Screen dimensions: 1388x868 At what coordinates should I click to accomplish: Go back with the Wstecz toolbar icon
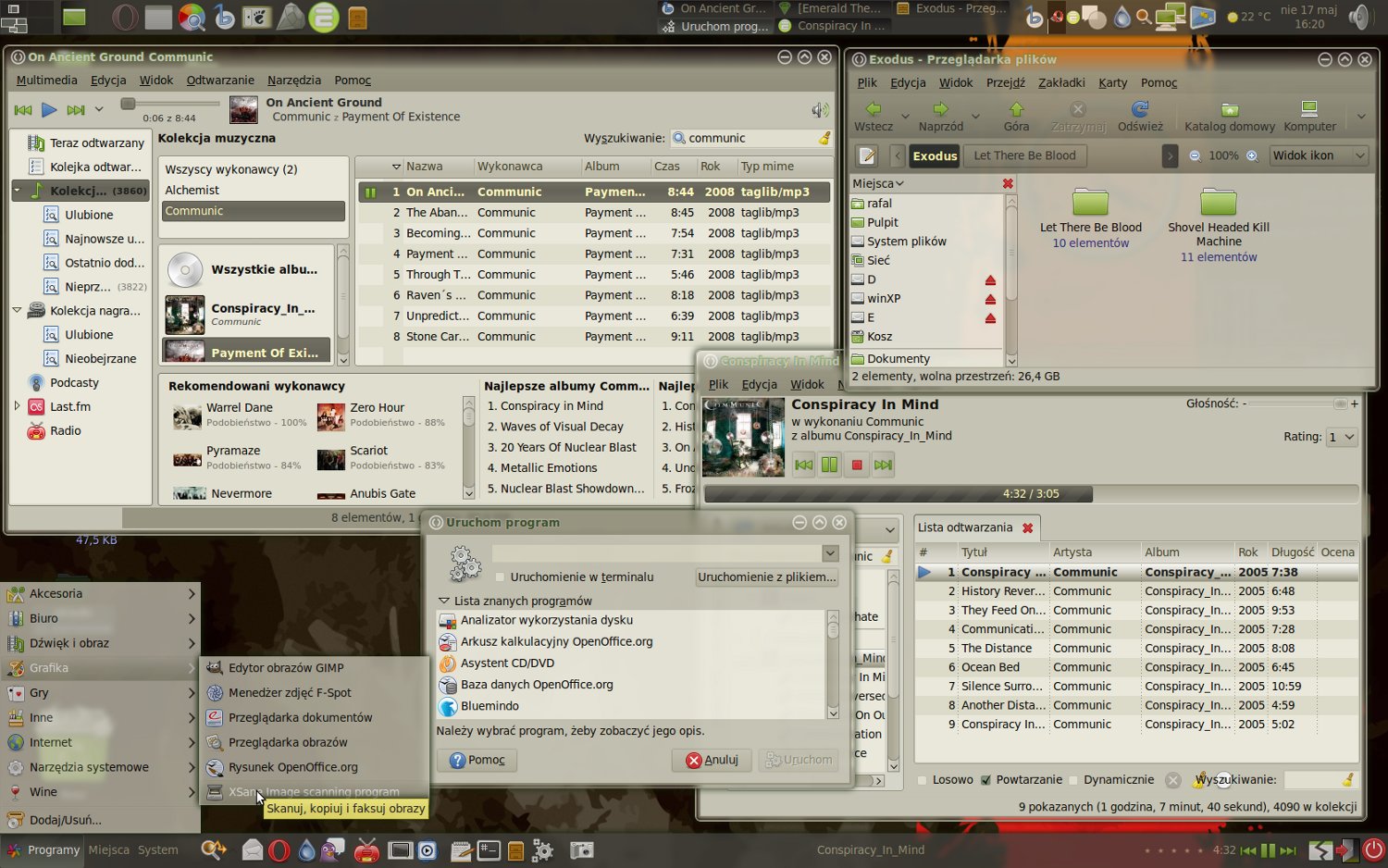(874, 109)
